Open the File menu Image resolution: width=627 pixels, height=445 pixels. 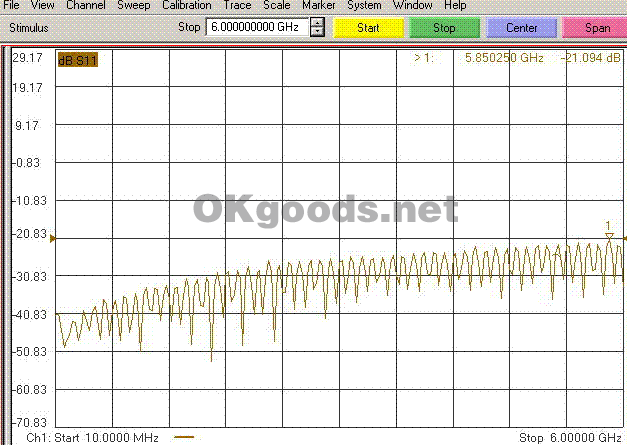coord(11,5)
